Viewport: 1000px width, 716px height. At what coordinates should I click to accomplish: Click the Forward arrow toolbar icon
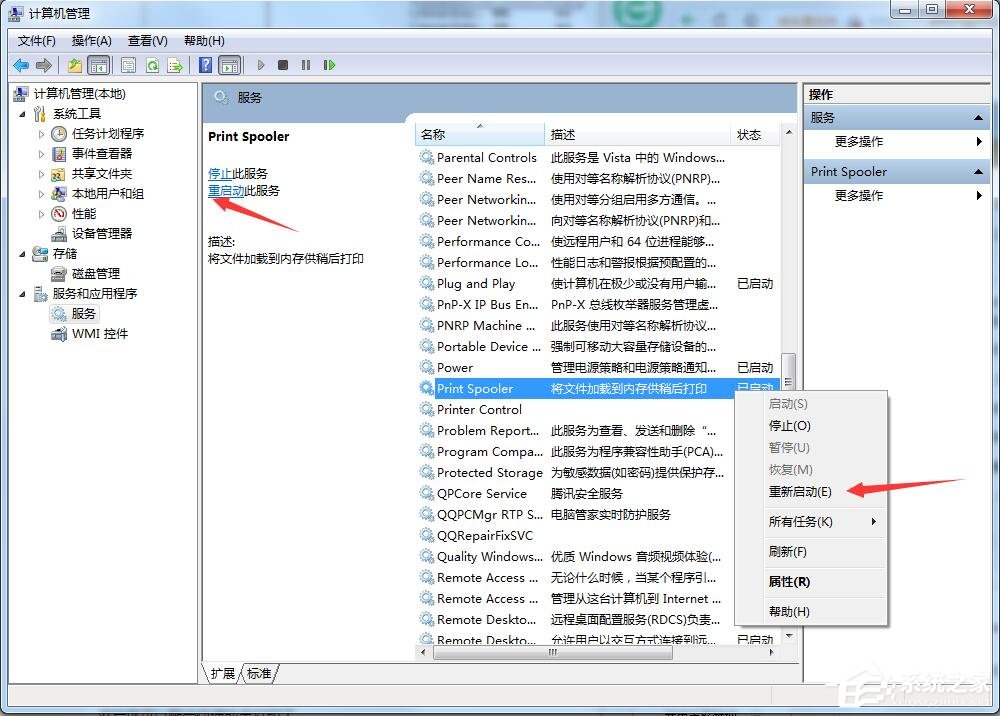pyautogui.click(x=44, y=65)
